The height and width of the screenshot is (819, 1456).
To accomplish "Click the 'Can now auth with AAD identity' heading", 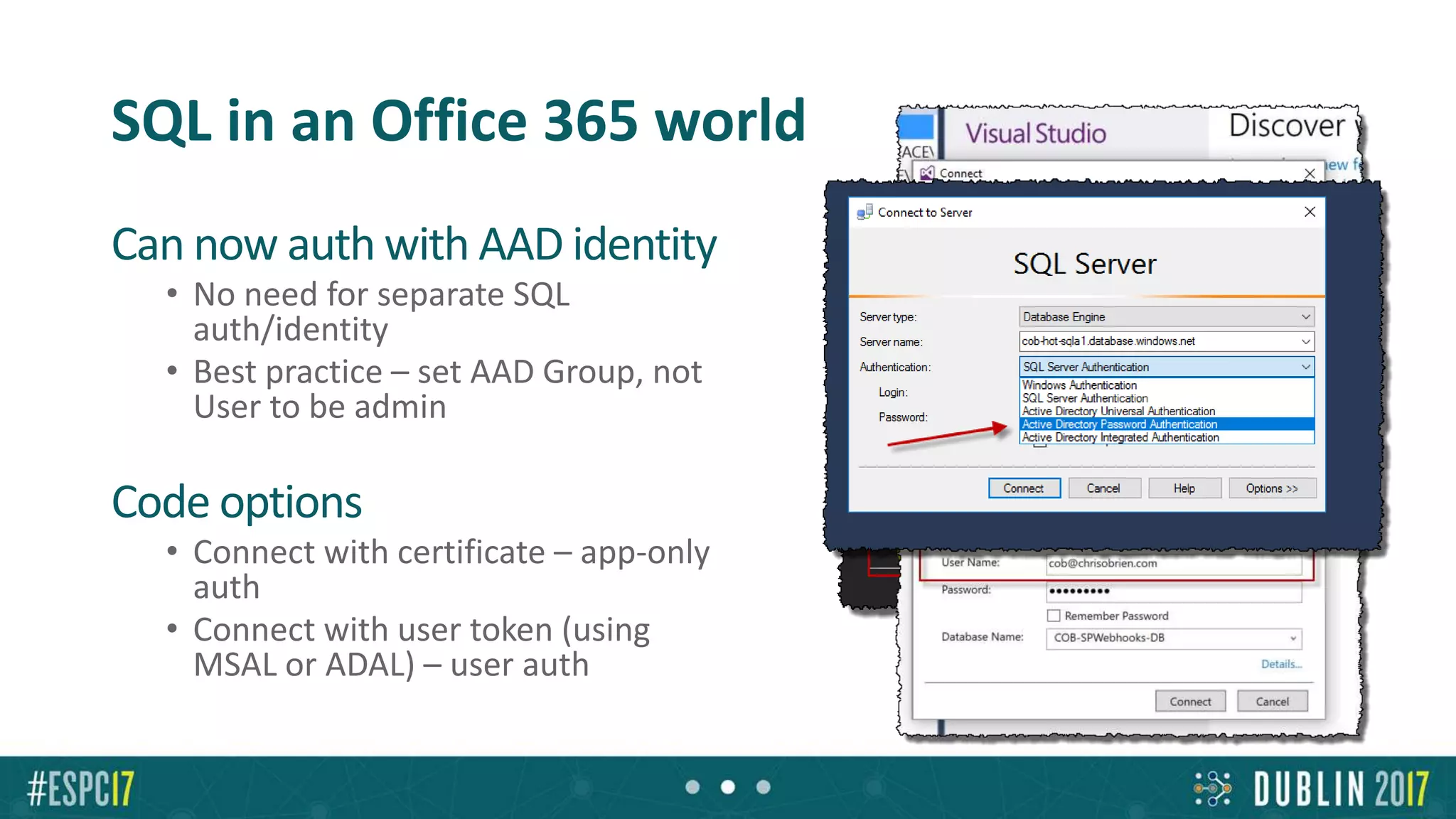I will point(414,245).
